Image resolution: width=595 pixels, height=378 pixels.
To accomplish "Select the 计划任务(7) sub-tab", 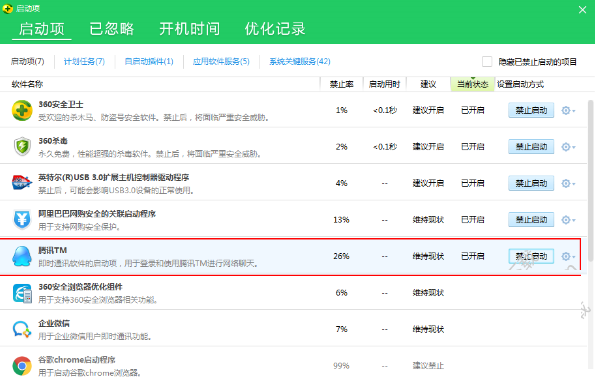I will (84, 61).
